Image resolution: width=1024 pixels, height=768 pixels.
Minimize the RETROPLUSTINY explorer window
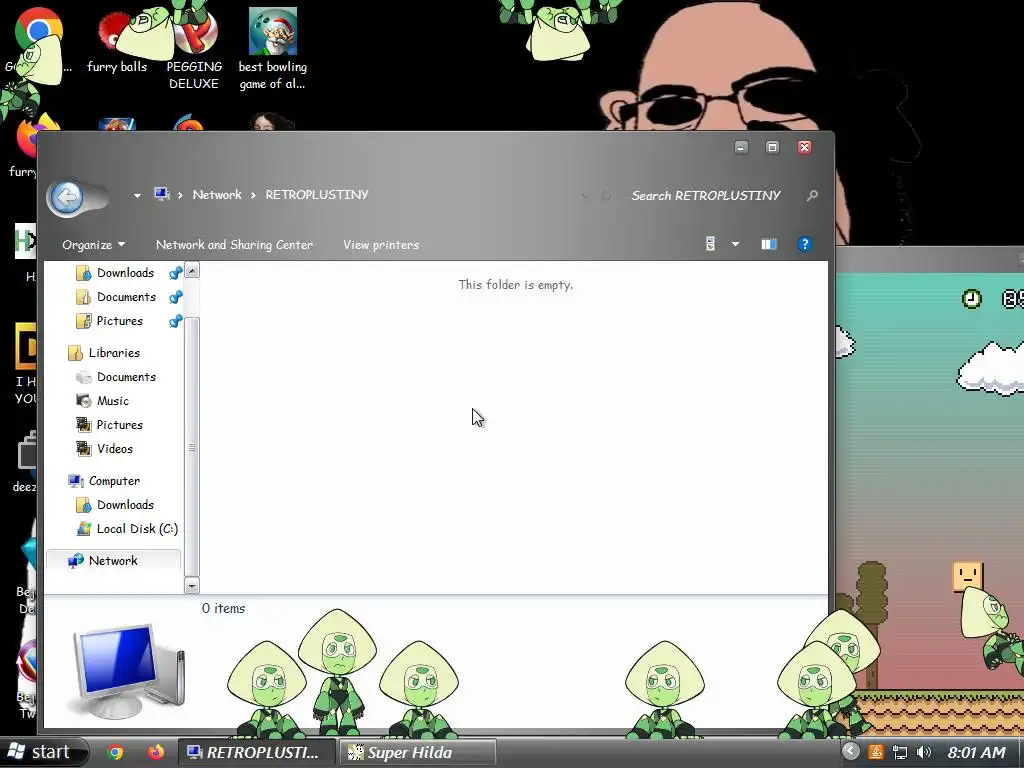(x=741, y=147)
